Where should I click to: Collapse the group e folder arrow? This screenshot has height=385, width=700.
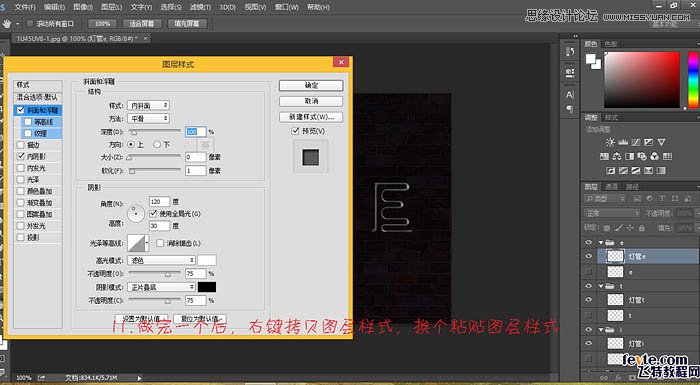click(x=601, y=243)
